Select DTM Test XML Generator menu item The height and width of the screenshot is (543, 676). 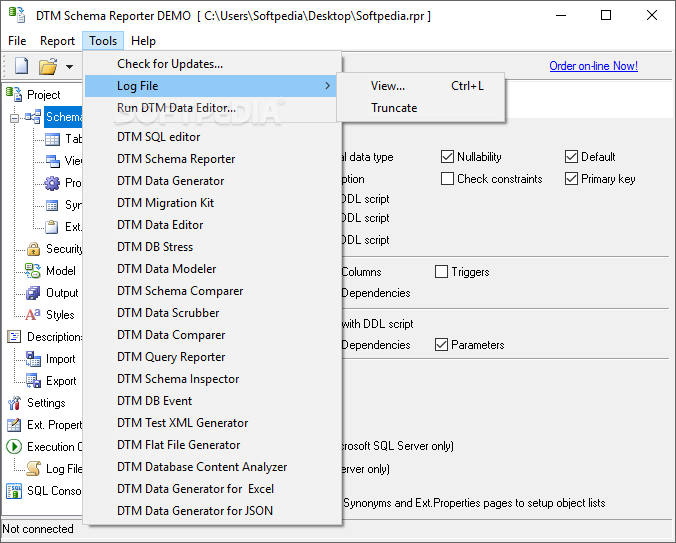(210, 423)
